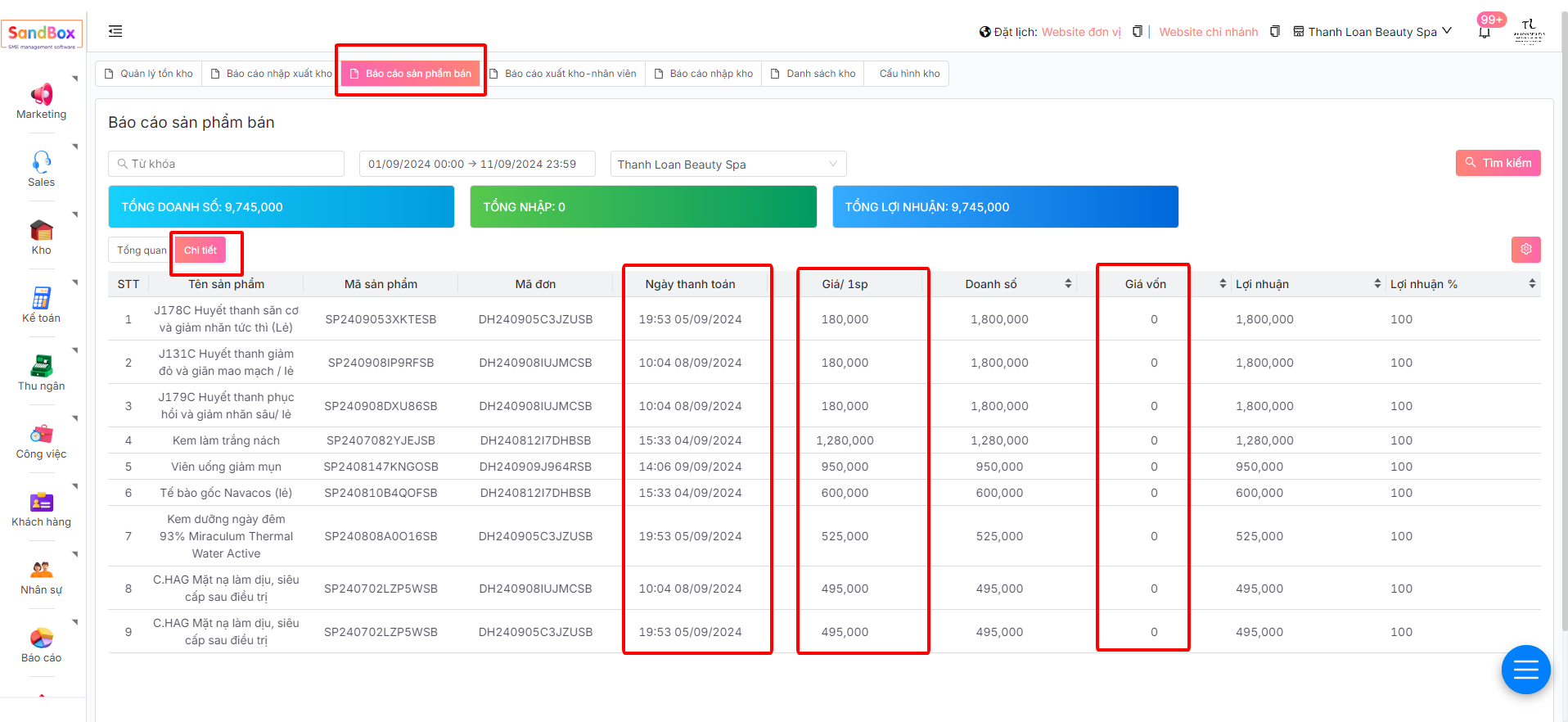This screenshot has width=1568, height=722.
Task: Open the Sales headset icon
Action: (x=41, y=161)
